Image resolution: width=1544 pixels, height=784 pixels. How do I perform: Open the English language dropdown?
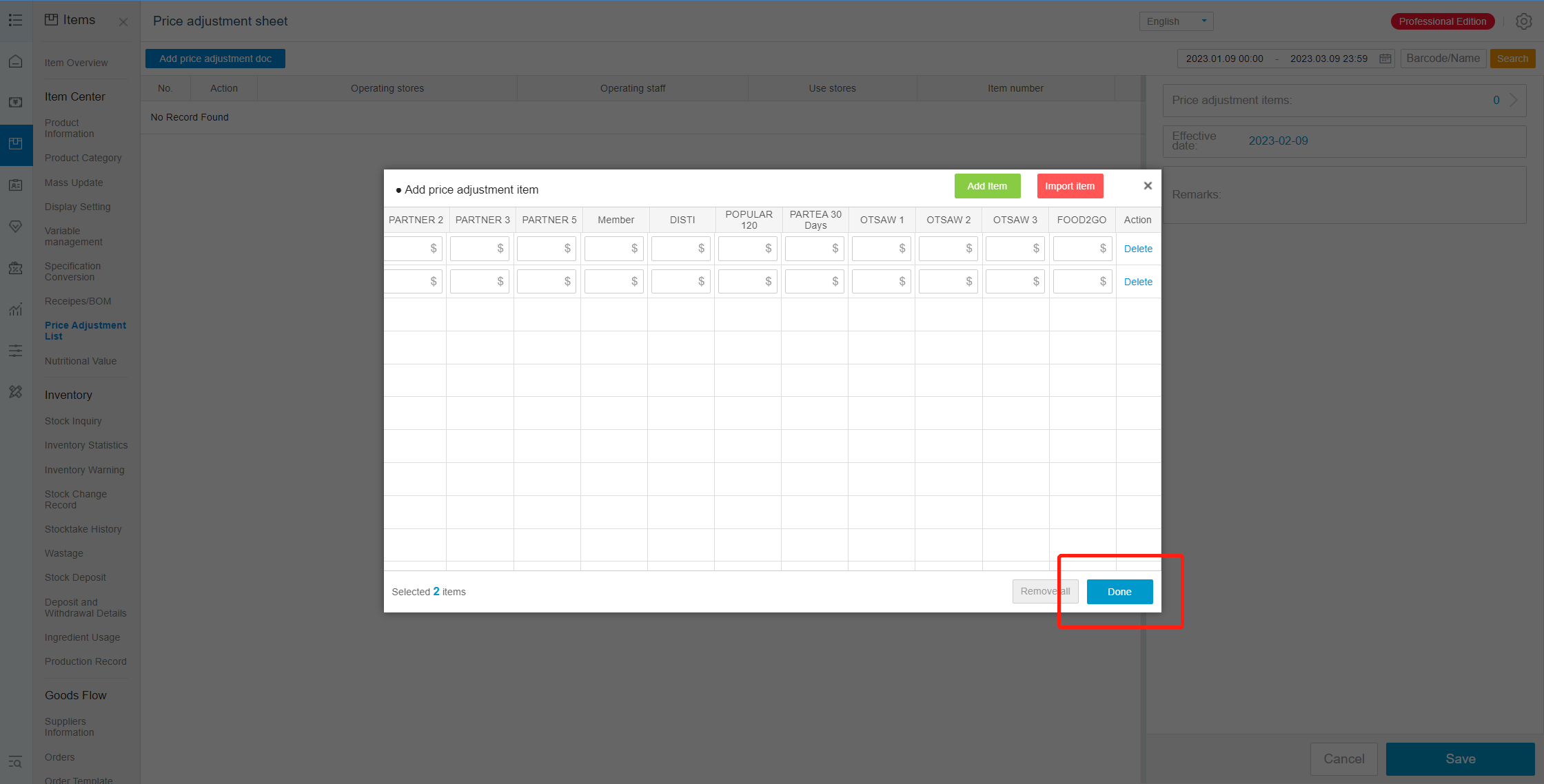[x=1175, y=21]
